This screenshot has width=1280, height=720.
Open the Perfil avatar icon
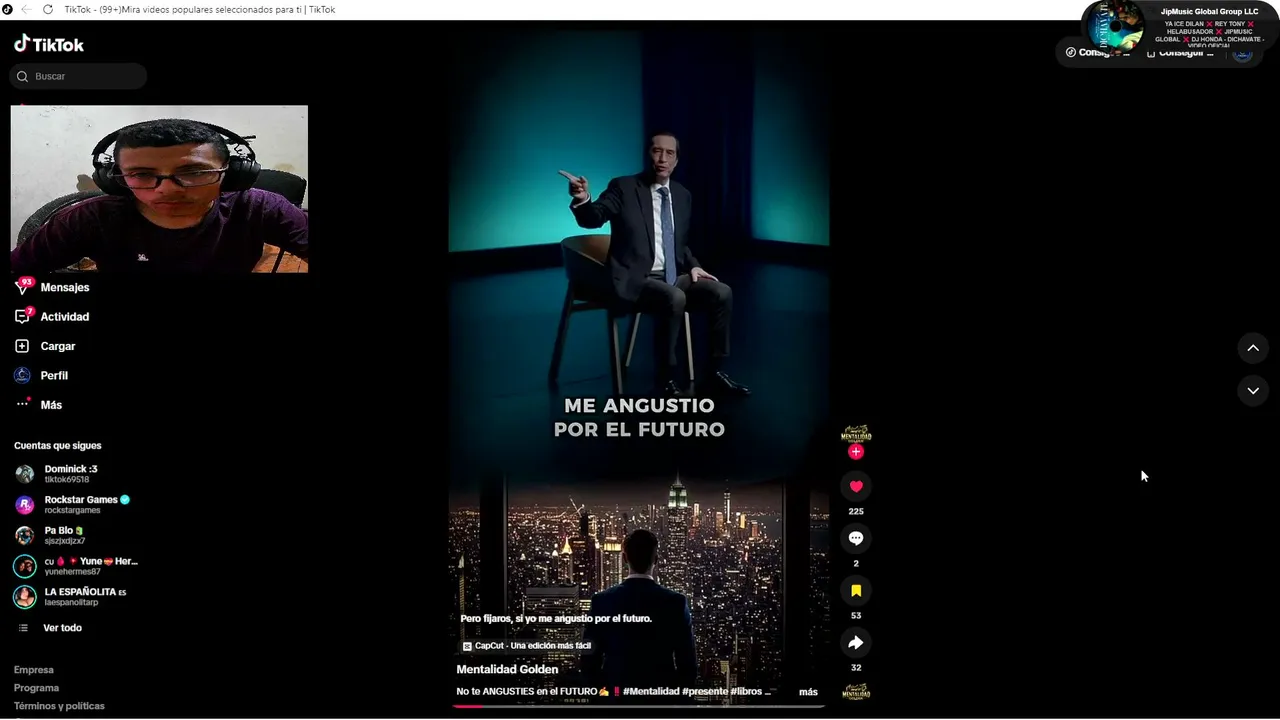pyautogui.click(x=22, y=375)
